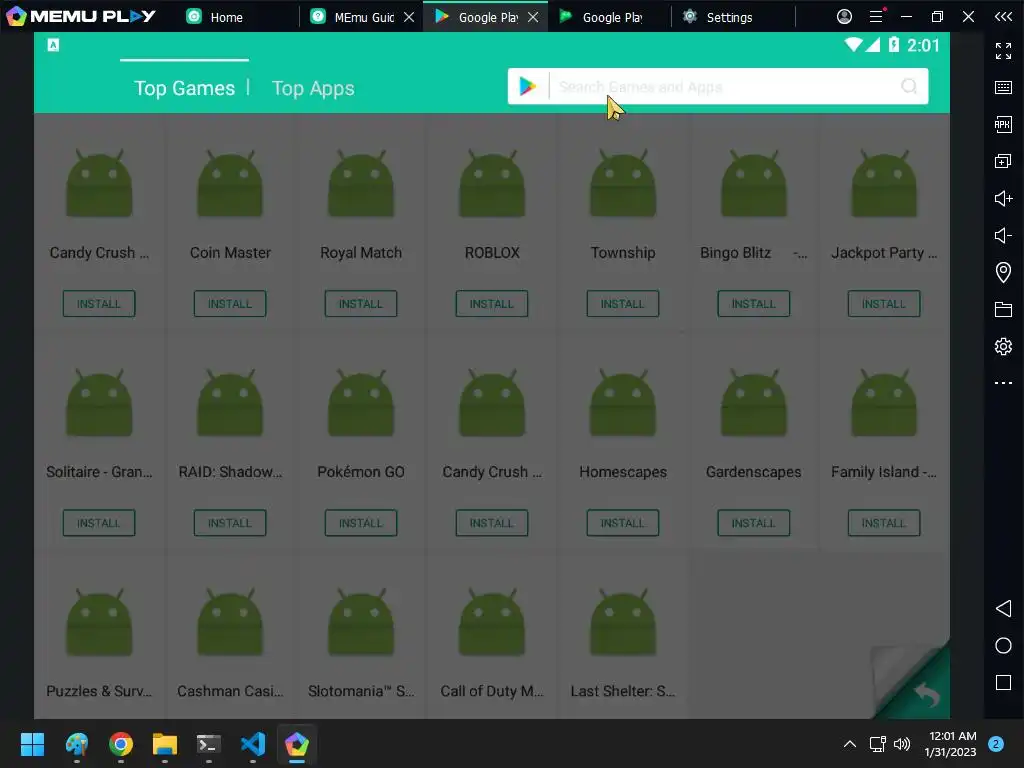The height and width of the screenshot is (768, 1024).
Task: Open the MEmu account profile icon
Action: [844, 16]
